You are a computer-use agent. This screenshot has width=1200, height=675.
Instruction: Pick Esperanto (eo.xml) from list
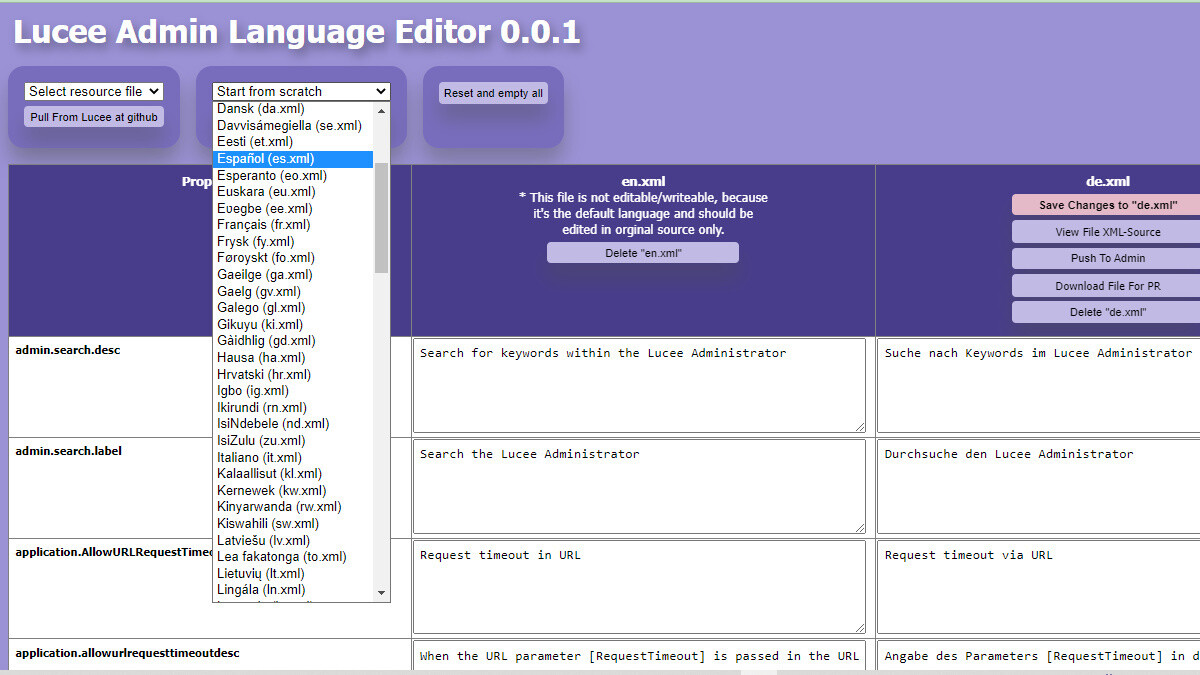pos(293,175)
